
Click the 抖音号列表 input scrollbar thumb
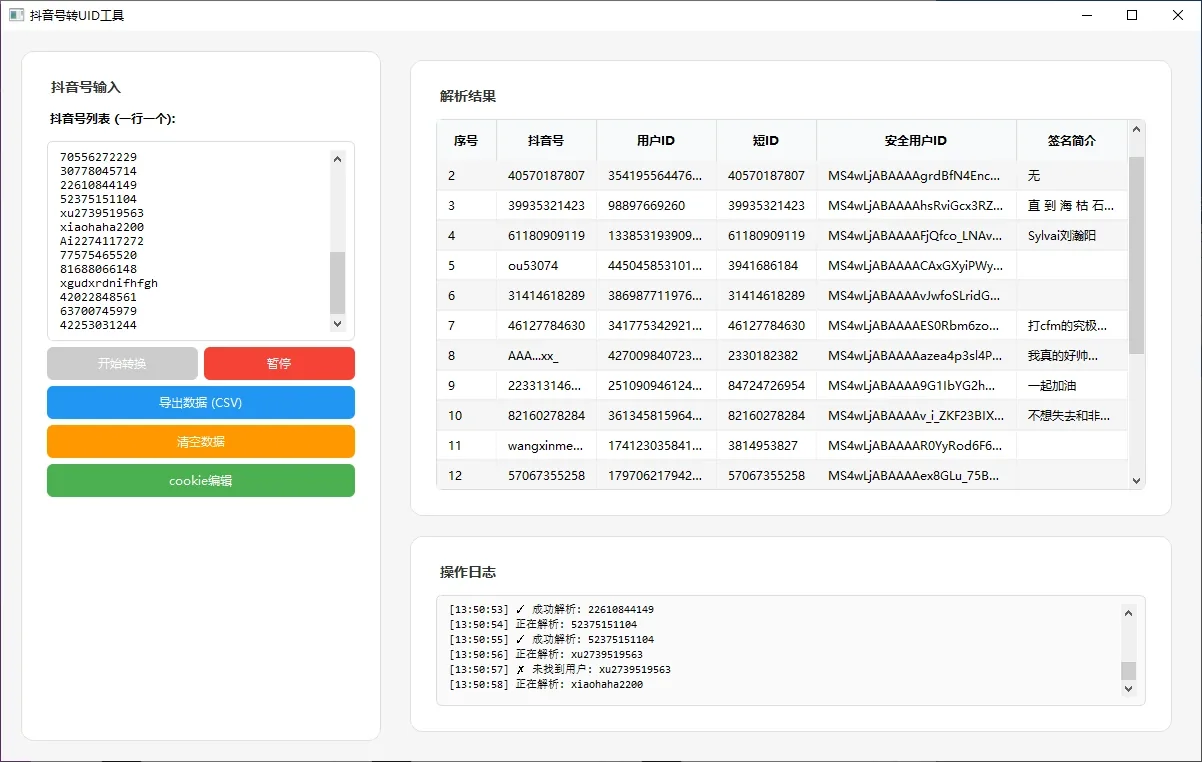click(x=337, y=283)
